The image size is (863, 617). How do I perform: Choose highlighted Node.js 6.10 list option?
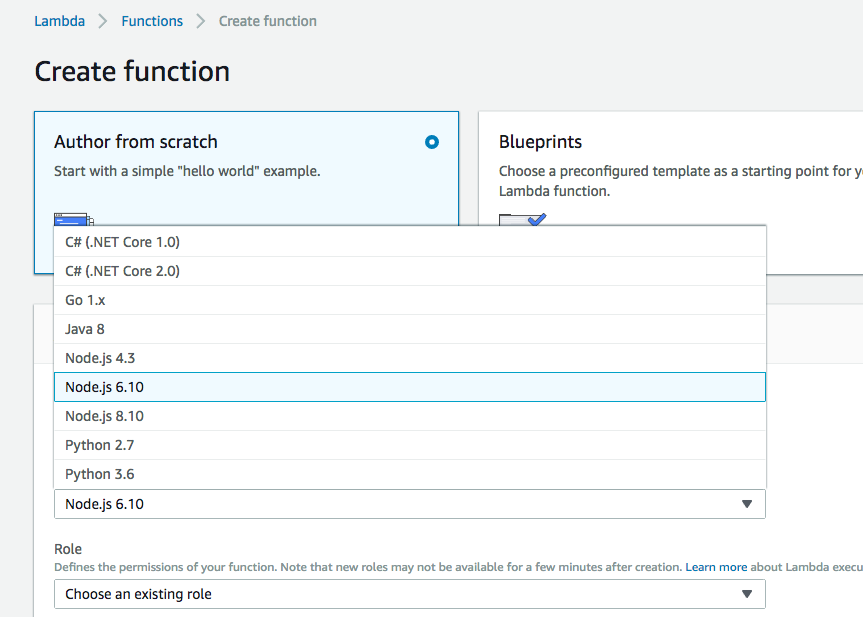409,387
